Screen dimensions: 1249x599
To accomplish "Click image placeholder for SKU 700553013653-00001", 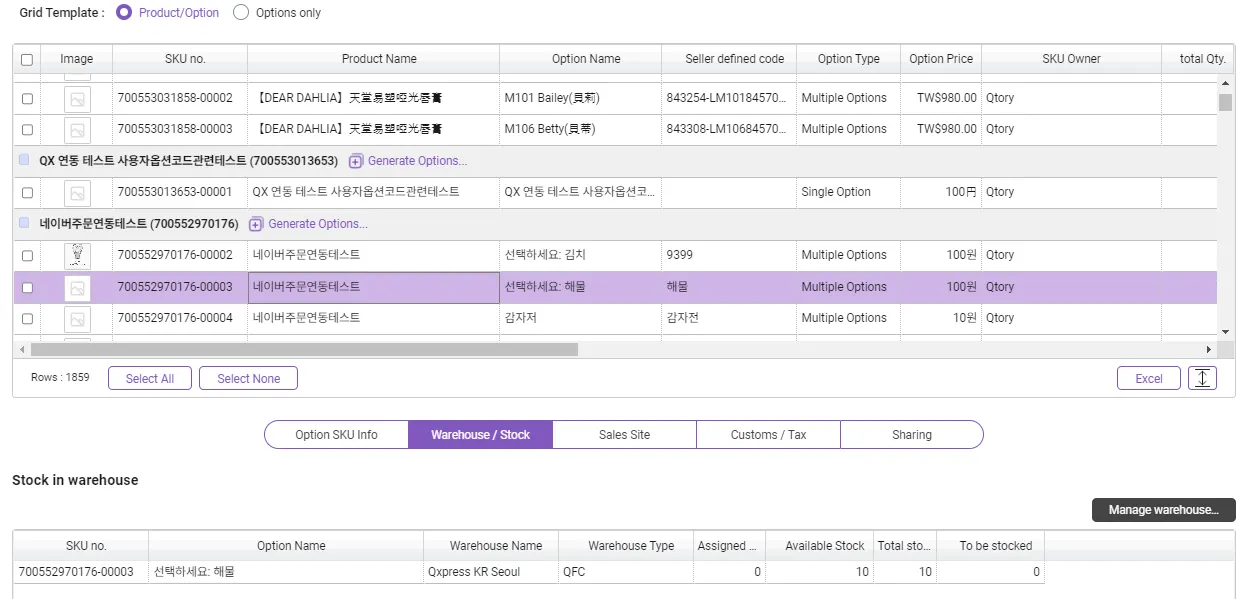I will click(x=77, y=192).
